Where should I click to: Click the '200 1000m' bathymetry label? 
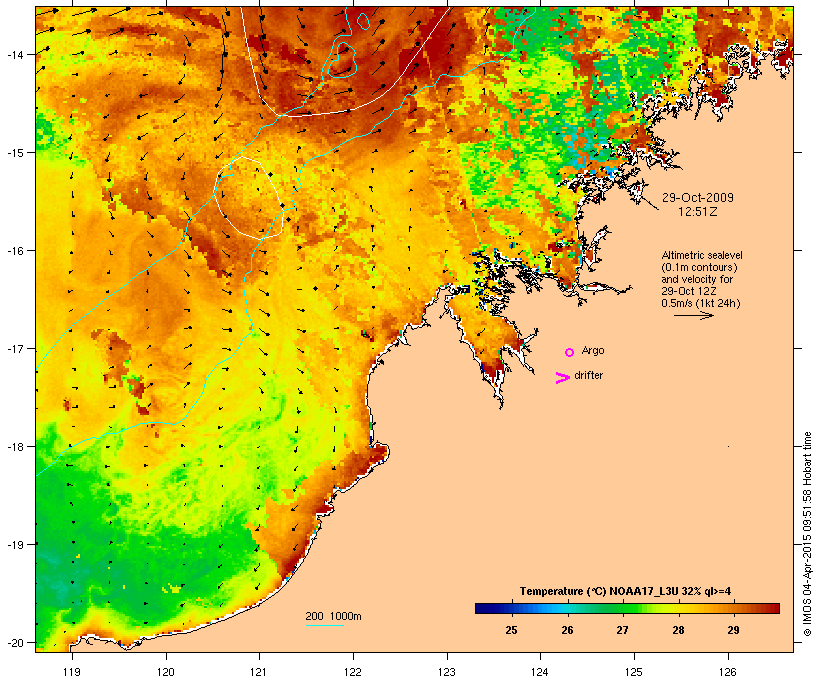(333, 616)
